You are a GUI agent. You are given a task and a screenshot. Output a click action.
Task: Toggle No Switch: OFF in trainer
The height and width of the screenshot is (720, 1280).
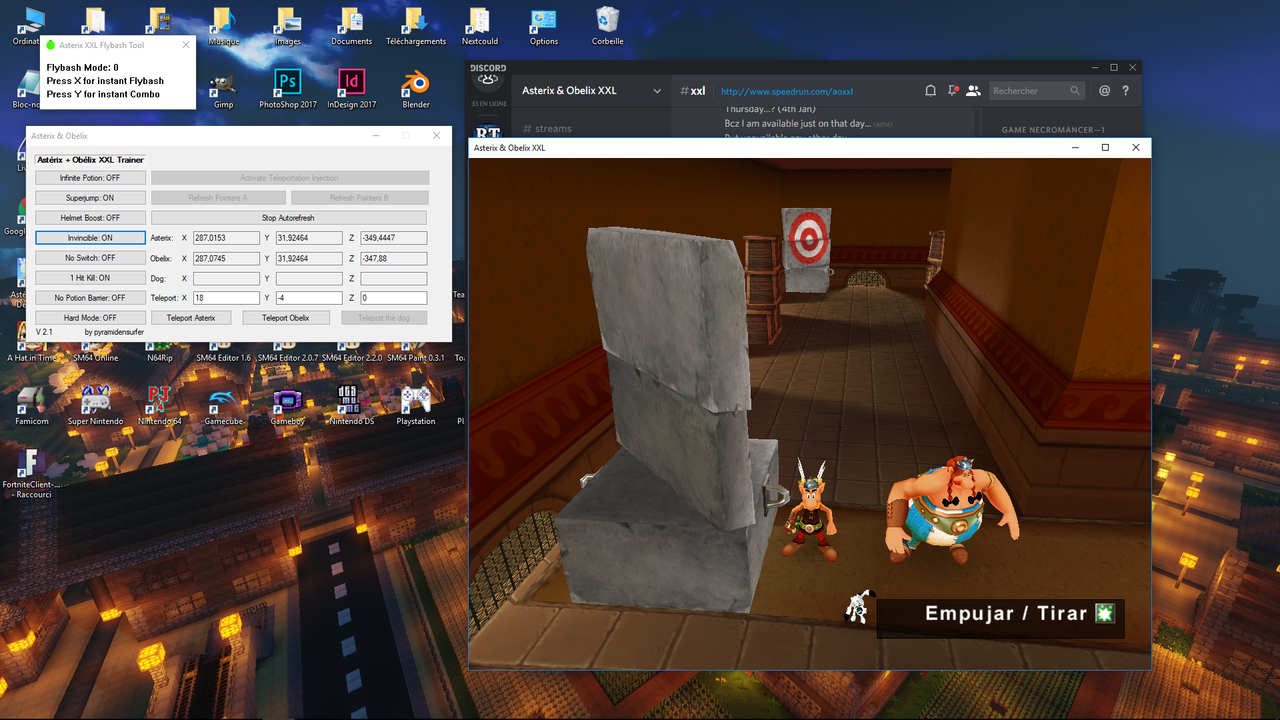point(90,258)
